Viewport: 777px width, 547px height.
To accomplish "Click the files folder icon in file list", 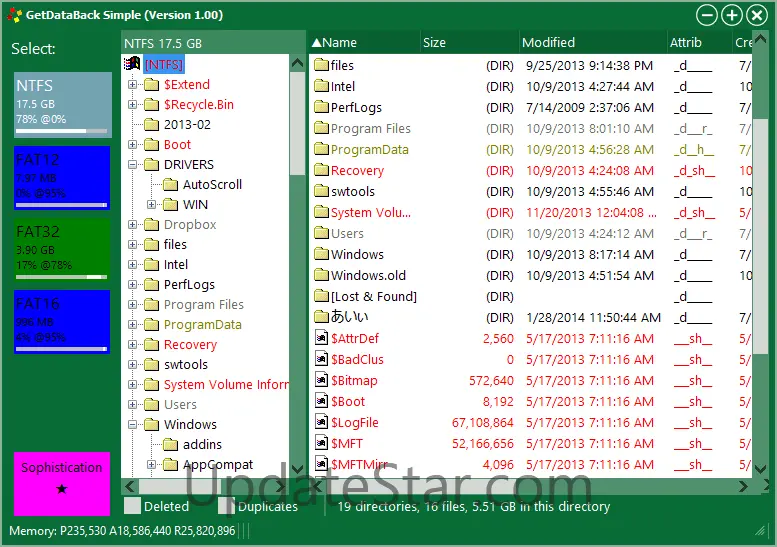I will click(x=322, y=65).
